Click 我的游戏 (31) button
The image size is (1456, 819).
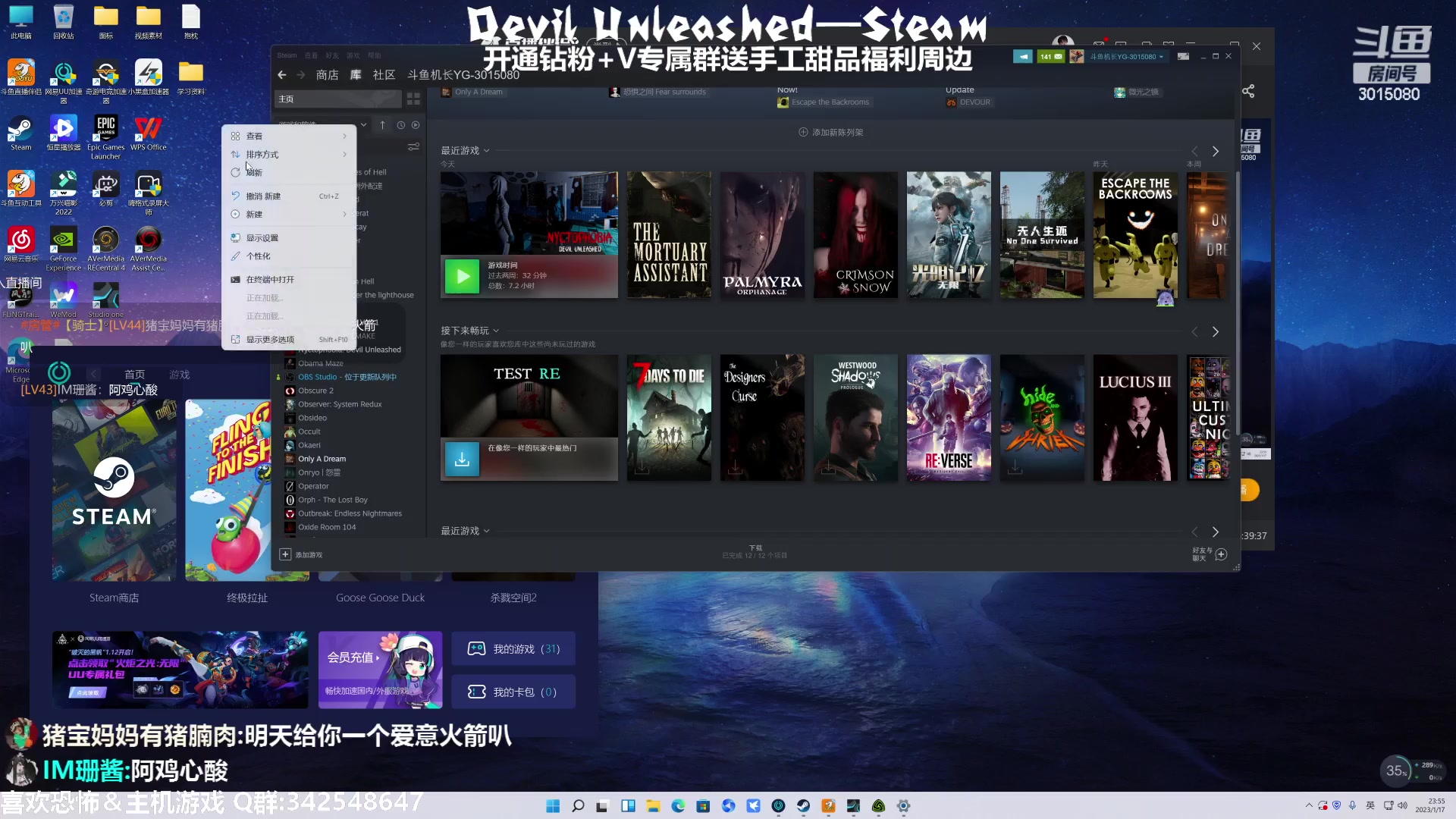pyautogui.click(x=513, y=648)
